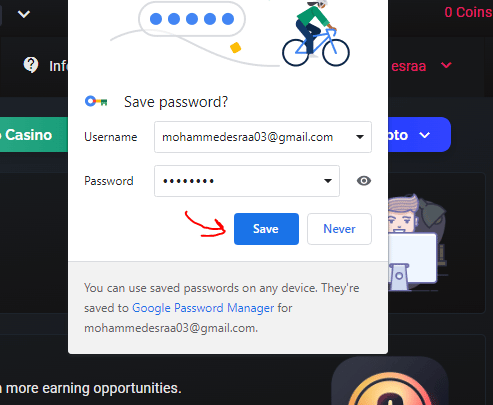493x405 pixels.
Task: Click the Password input field
Action: [247, 181]
